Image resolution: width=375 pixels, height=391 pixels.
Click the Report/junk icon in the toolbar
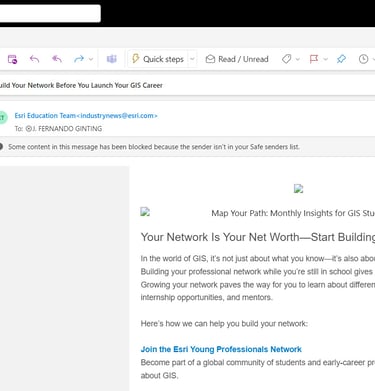coord(12,59)
